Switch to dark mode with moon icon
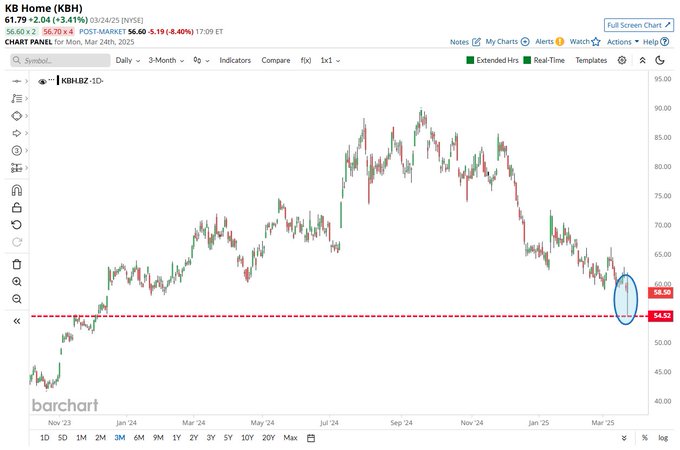The width and height of the screenshot is (680, 450). tap(660, 60)
